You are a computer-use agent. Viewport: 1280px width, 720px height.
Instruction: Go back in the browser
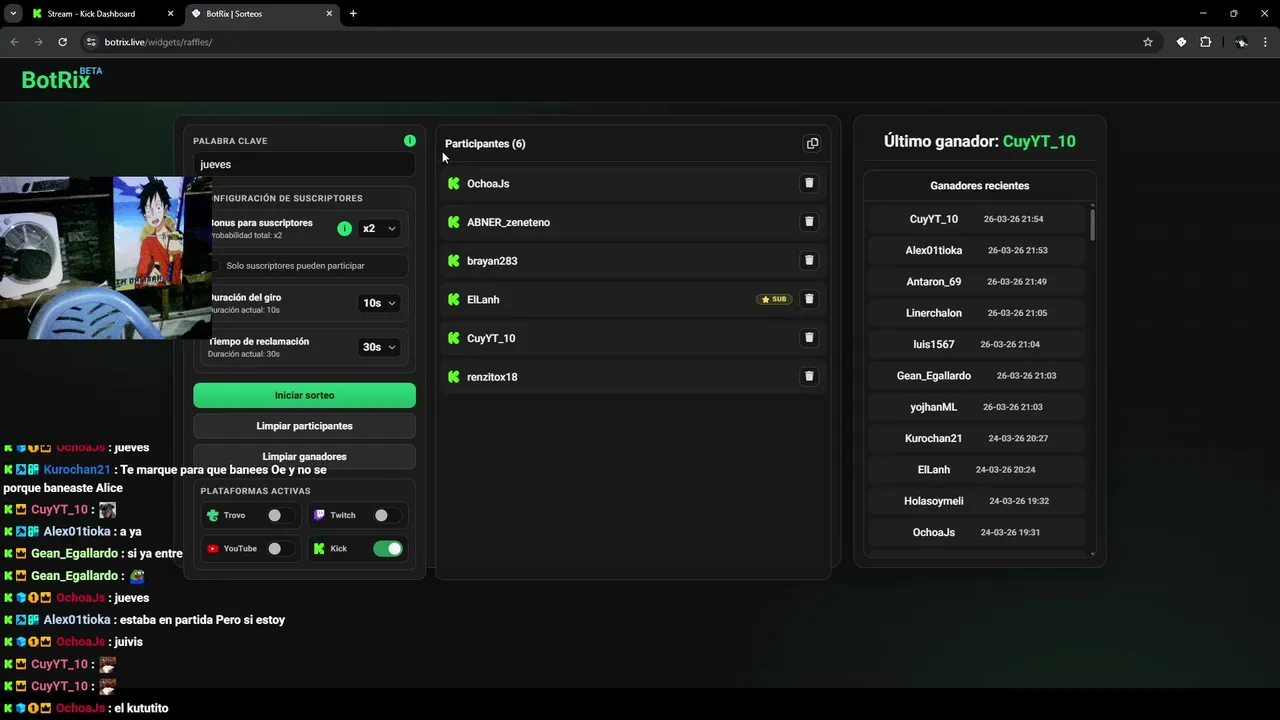(14, 42)
